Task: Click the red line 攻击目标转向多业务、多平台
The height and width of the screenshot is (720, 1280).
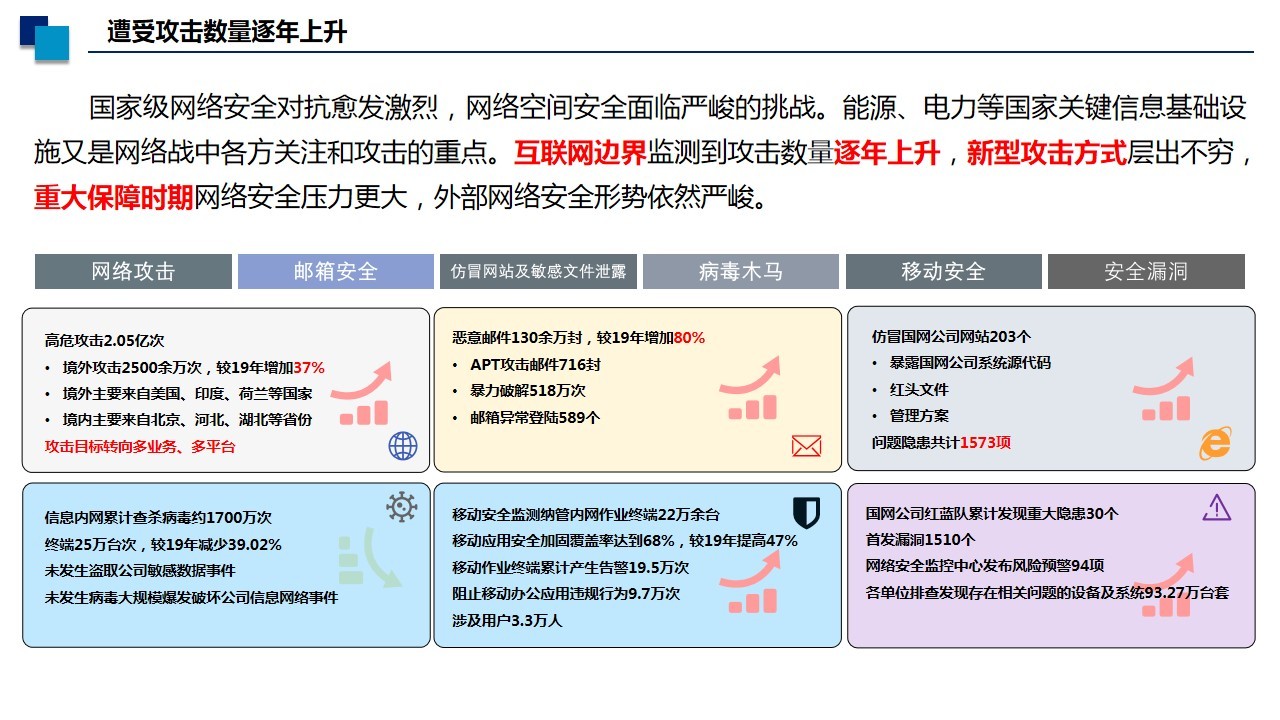Action: [140, 446]
